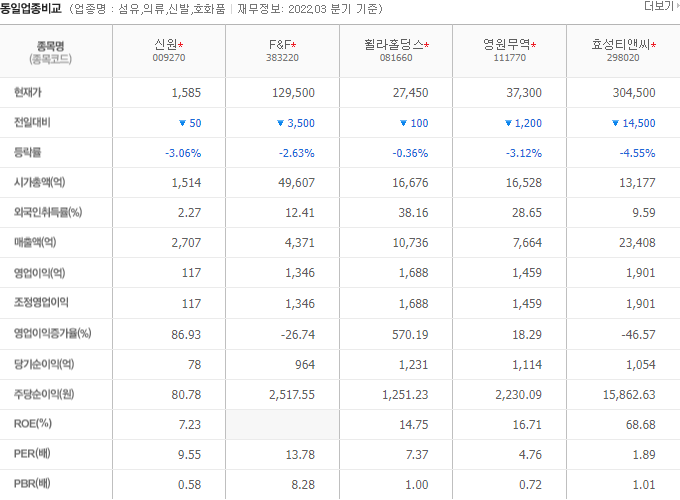Click 휠라홀딩스 current price 27,450

pyautogui.click(x=410, y=93)
